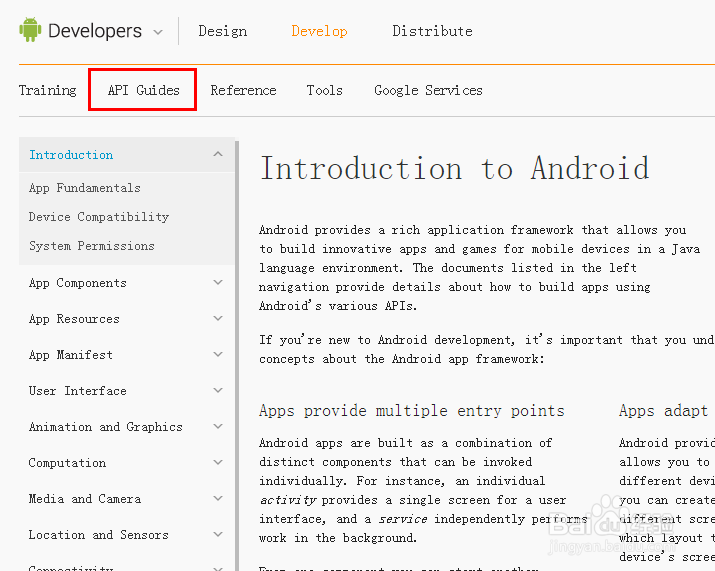Click the Apps provide multiple entry points heading

click(x=412, y=411)
